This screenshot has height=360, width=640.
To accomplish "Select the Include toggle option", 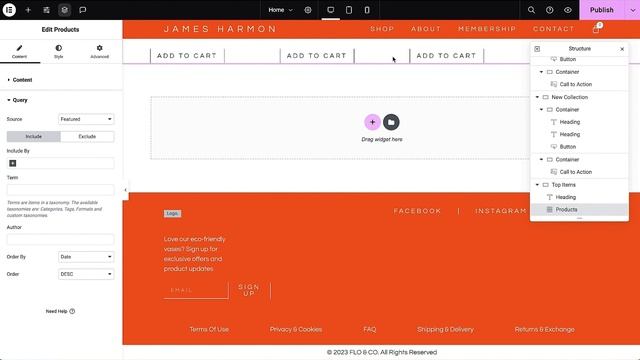I will click(x=33, y=136).
